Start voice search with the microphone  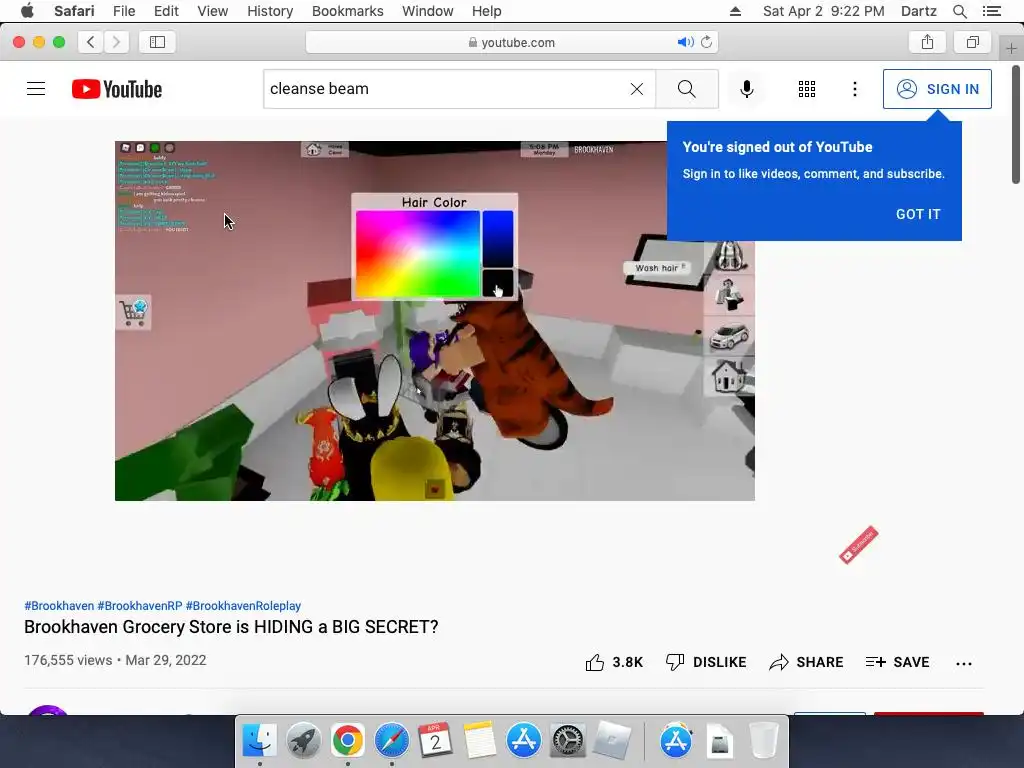pyautogui.click(x=746, y=89)
